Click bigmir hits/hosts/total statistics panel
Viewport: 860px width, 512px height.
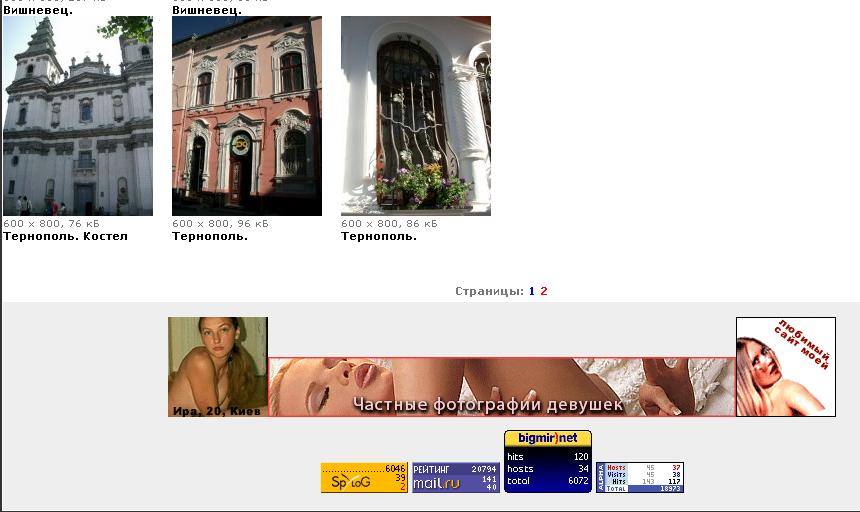point(547,469)
